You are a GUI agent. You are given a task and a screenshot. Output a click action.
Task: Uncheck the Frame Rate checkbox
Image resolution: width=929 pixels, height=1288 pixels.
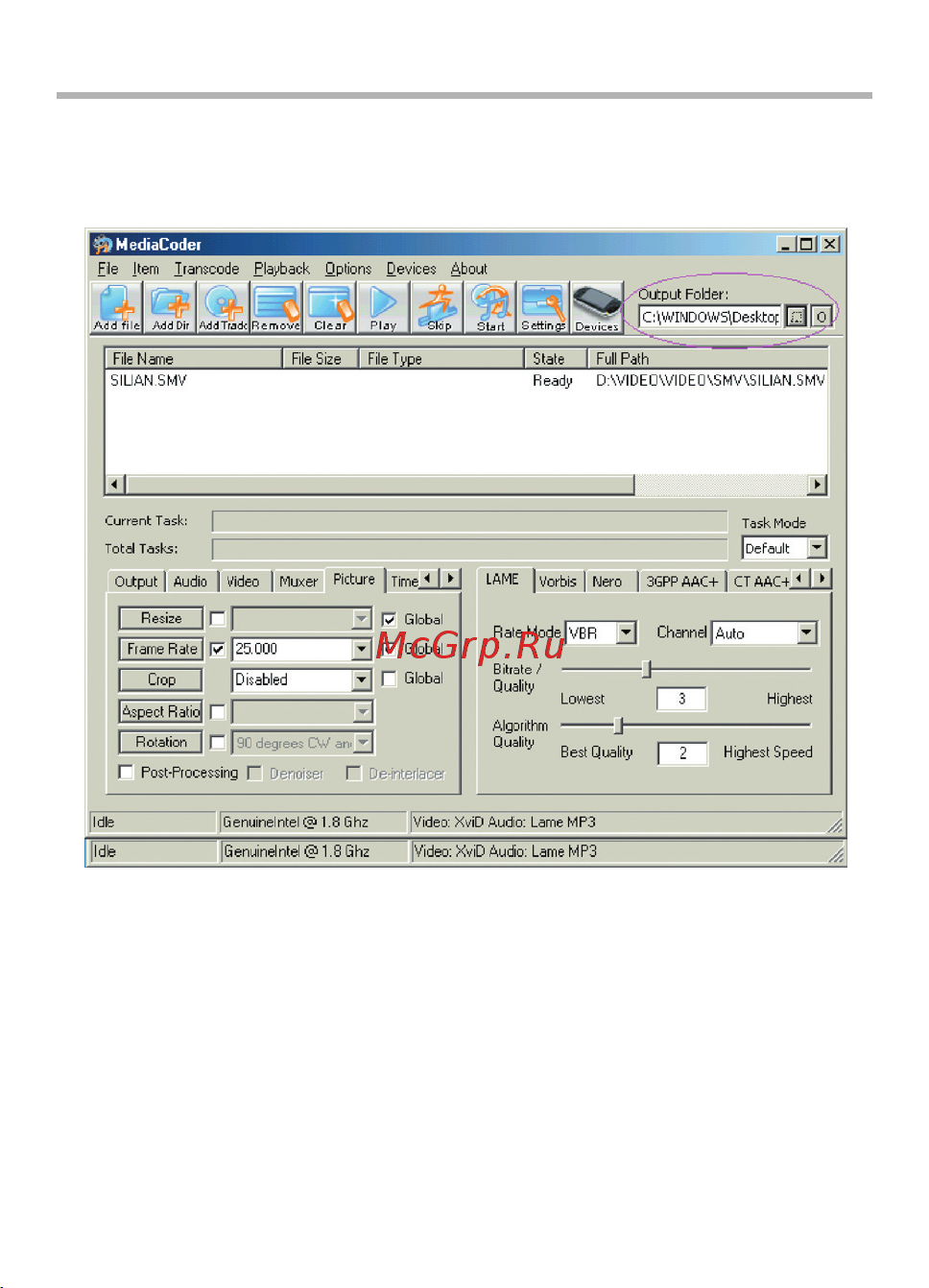(218, 650)
